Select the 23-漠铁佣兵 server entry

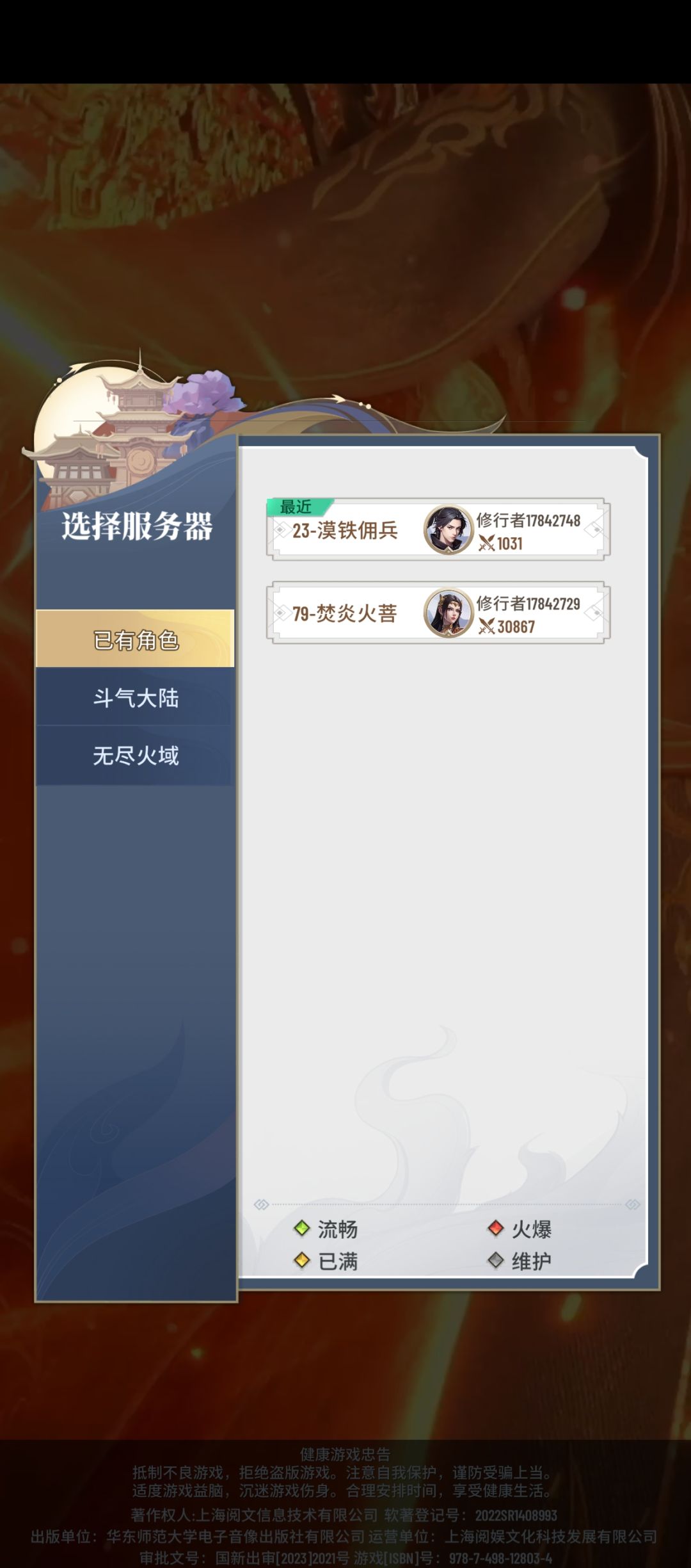coord(438,529)
